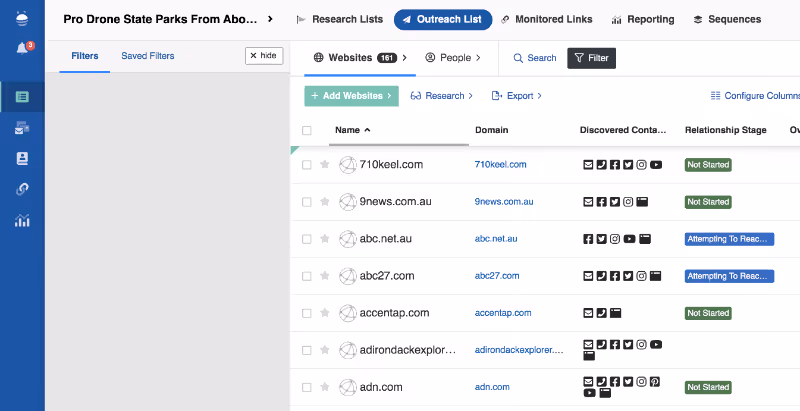800x411 pixels.
Task: Click Facebook icon in abc.net.au row
Action: (x=588, y=239)
